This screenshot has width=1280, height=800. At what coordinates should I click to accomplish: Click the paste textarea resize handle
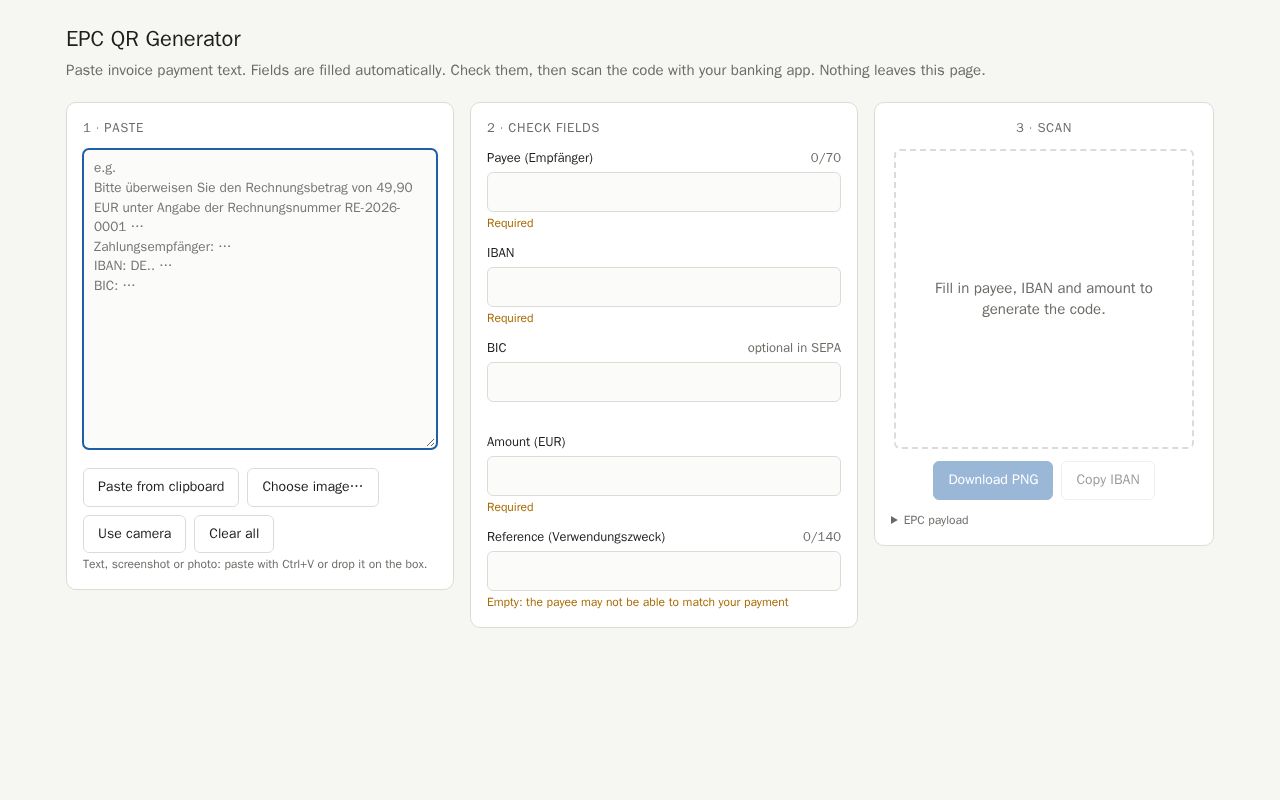pos(431,442)
